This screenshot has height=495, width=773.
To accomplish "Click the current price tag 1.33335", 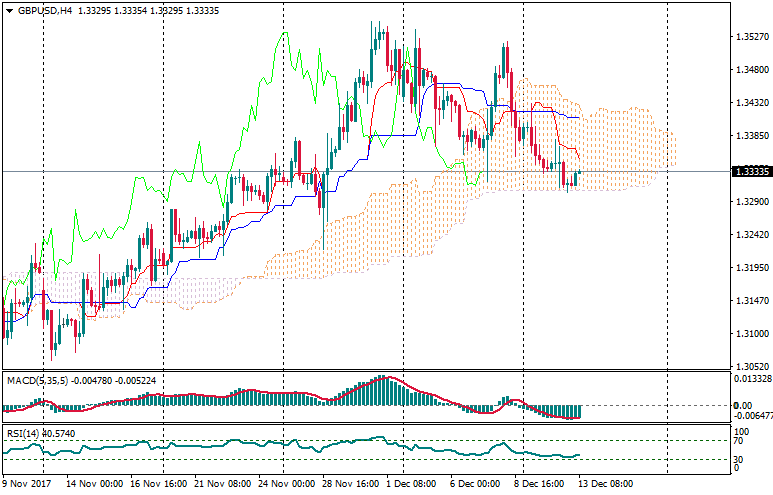I will tap(750, 171).
